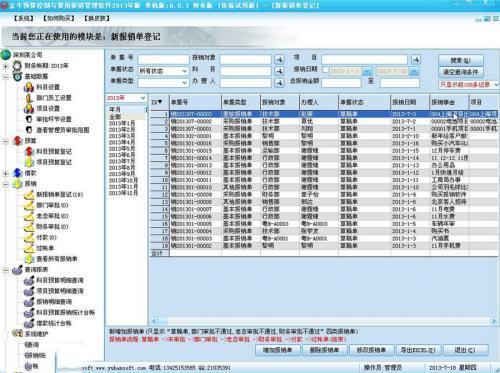This screenshot has height=373, width=500.
Task: Enable the 报销日期 filter checkbox
Action: tap(325, 71)
